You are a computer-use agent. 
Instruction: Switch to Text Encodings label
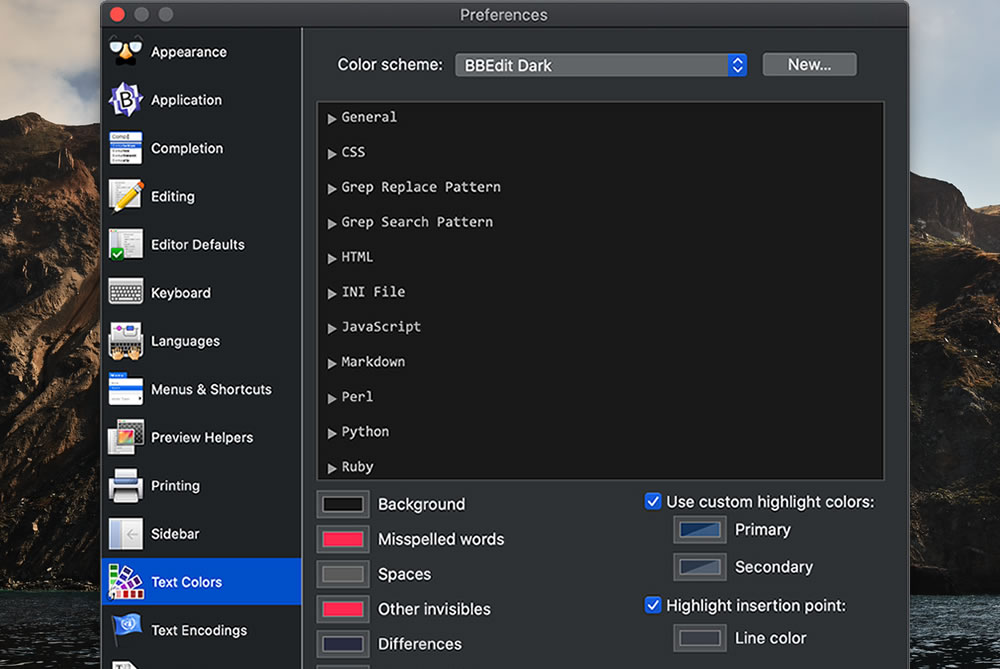[199, 631]
